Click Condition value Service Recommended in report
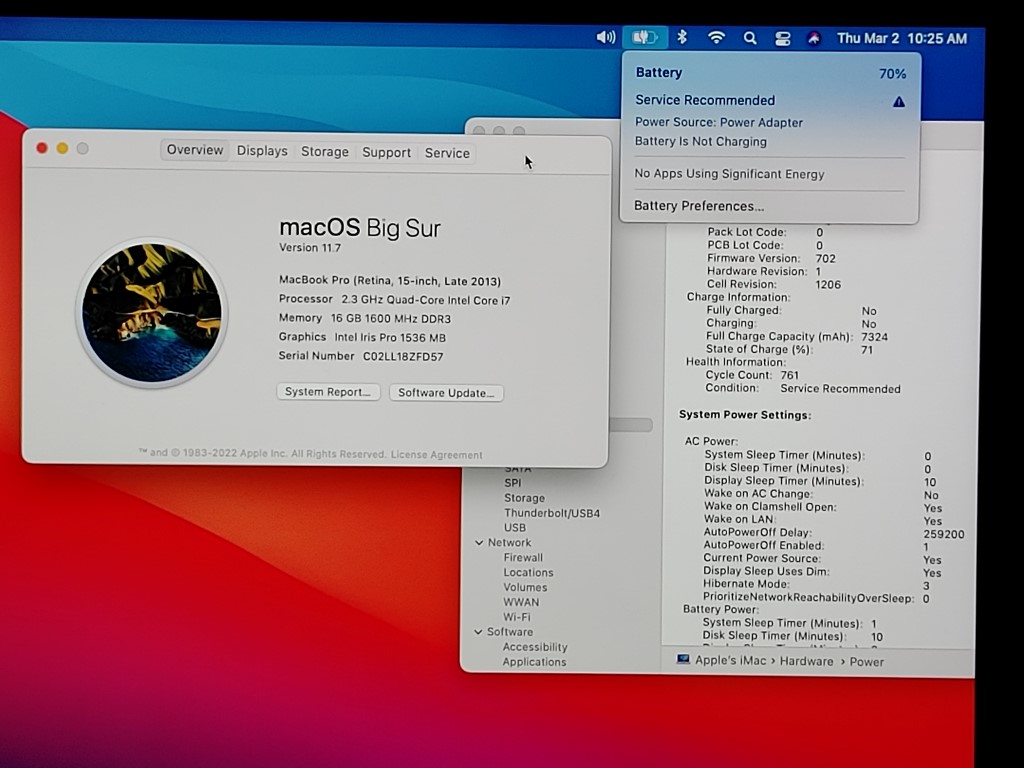This screenshot has width=1024, height=768. 840,389
